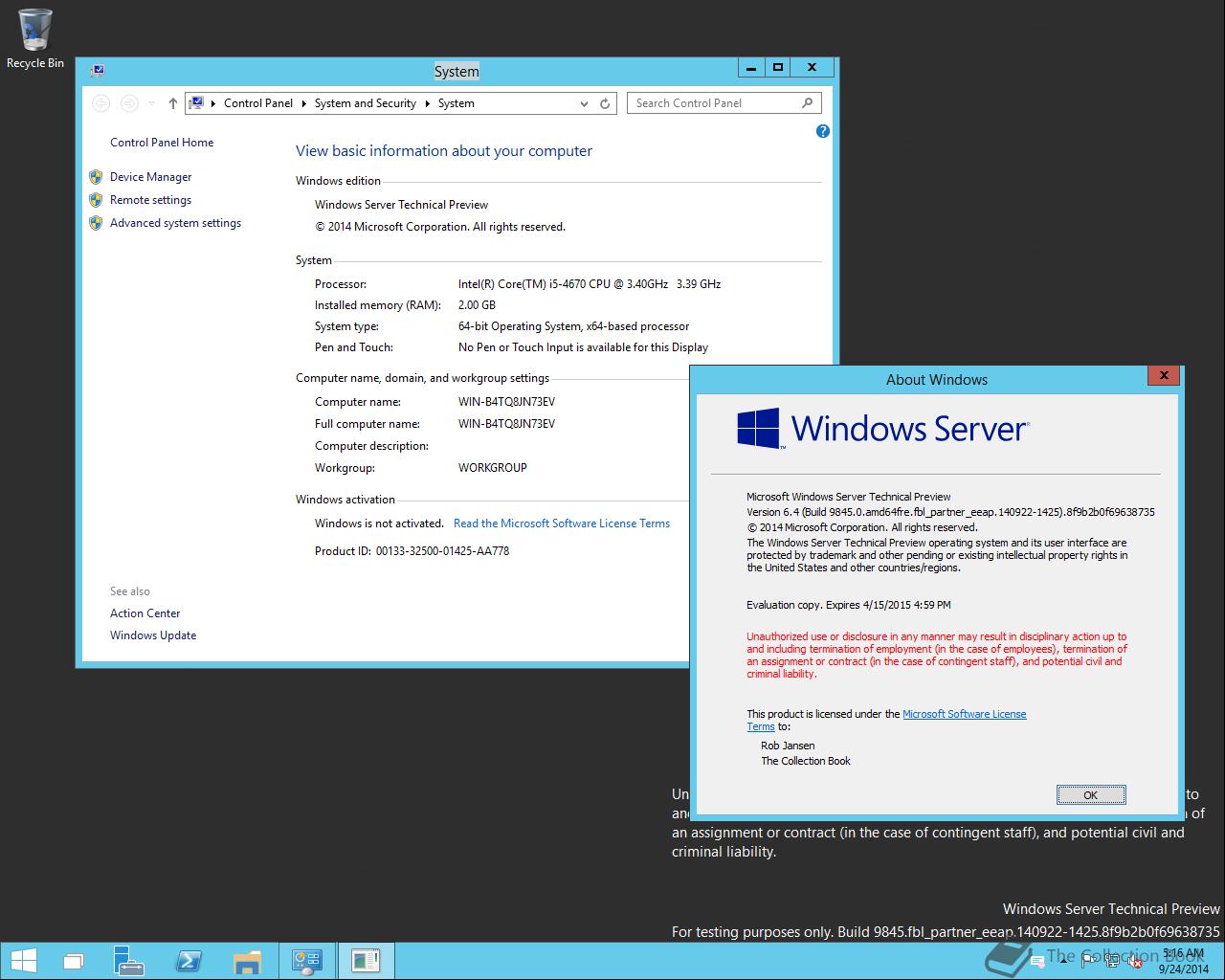Open Device Manager link

click(x=150, y=177)
